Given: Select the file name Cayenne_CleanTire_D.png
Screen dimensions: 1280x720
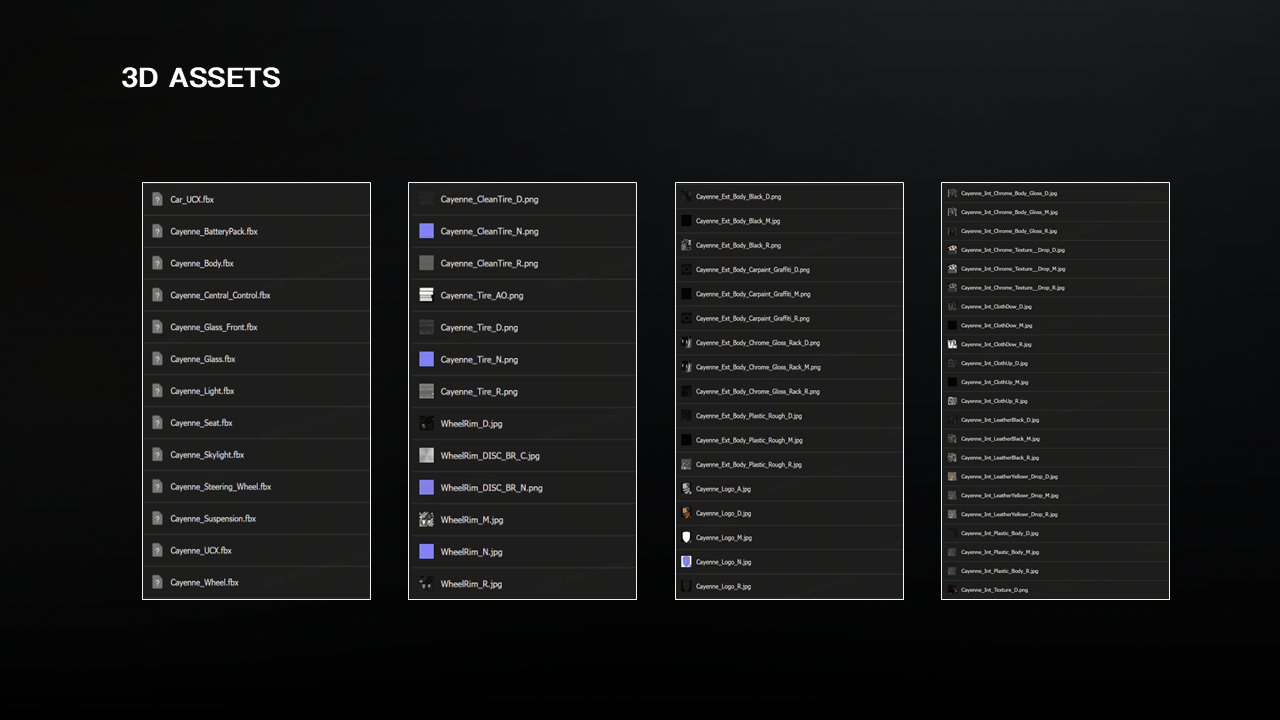Looking at the screenshot, I should (x=489, y=200).
